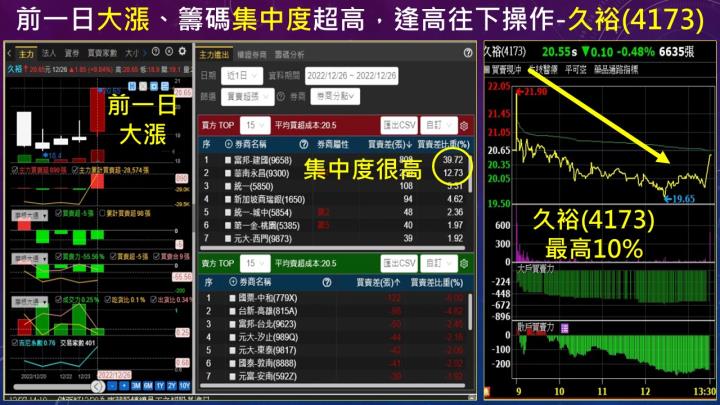Export buyer list with 匯出CSV
Image resolution: width=720 pixels, height=405 pixels.
click(x=399, y=125)
